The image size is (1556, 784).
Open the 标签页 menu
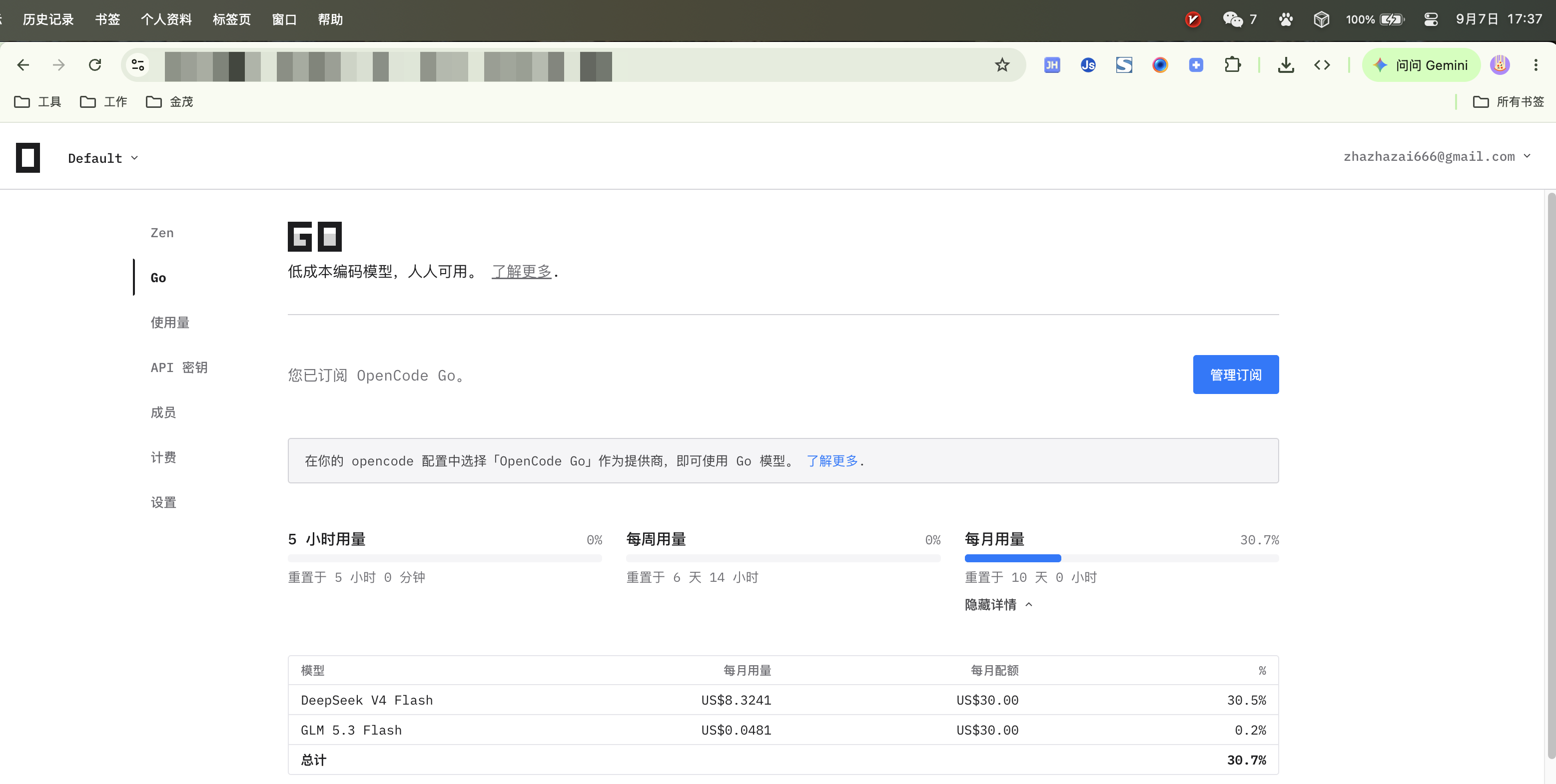231,19
